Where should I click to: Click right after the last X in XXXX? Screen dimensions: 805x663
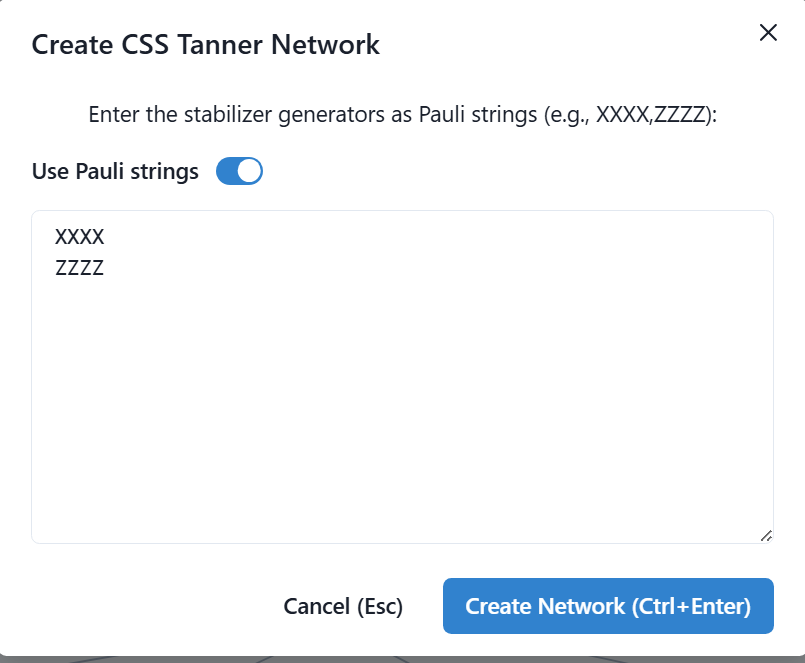point(105,237)
